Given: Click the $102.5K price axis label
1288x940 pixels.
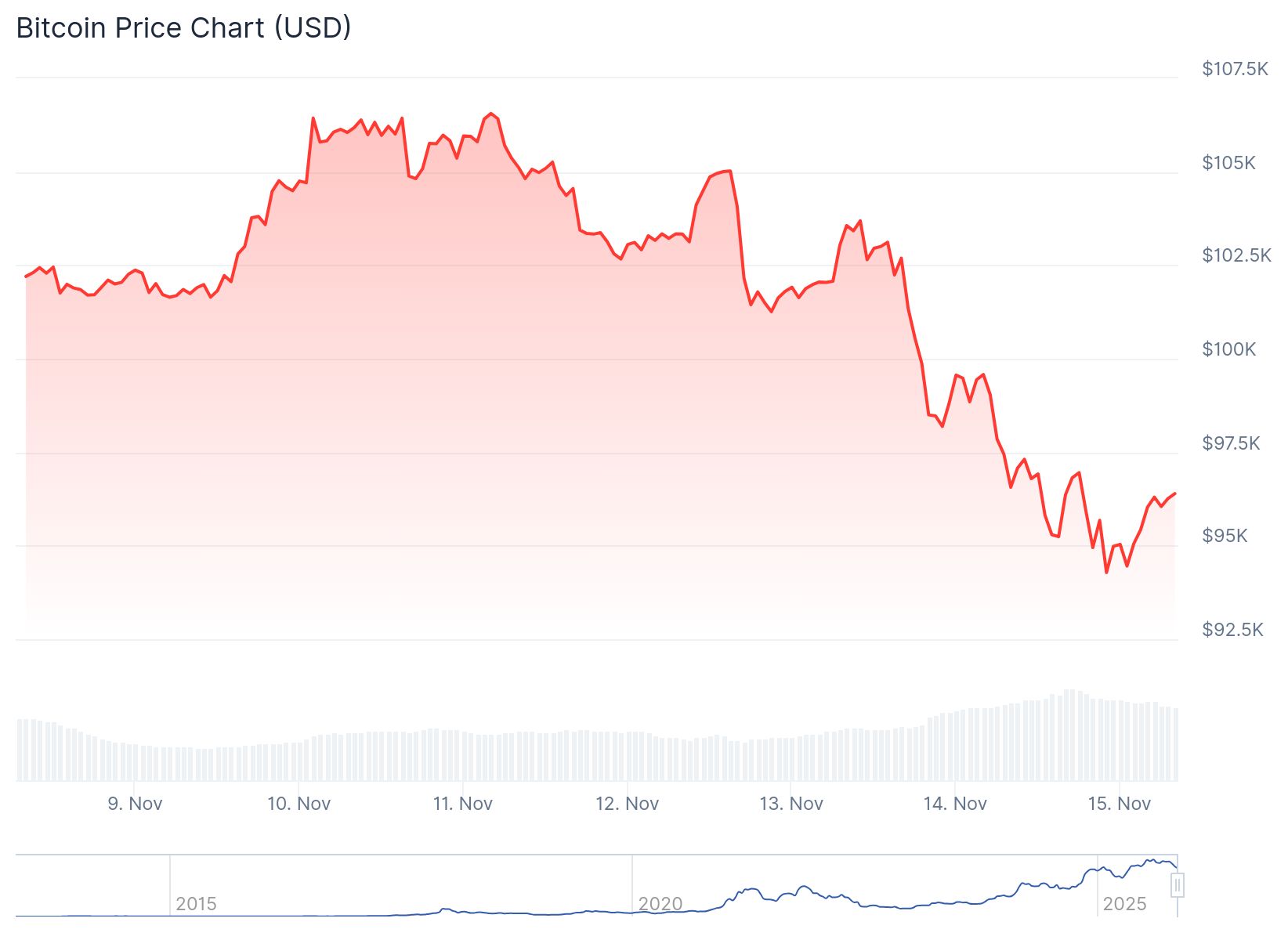Looking at the screenshot, I should 1236,255.
